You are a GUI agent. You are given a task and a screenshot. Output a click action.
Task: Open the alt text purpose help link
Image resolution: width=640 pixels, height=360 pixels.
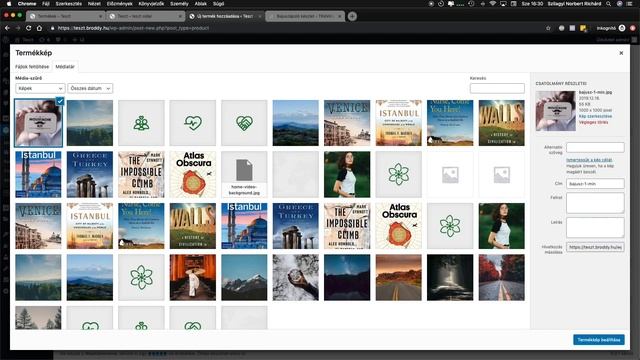click(x=589, y=160)
